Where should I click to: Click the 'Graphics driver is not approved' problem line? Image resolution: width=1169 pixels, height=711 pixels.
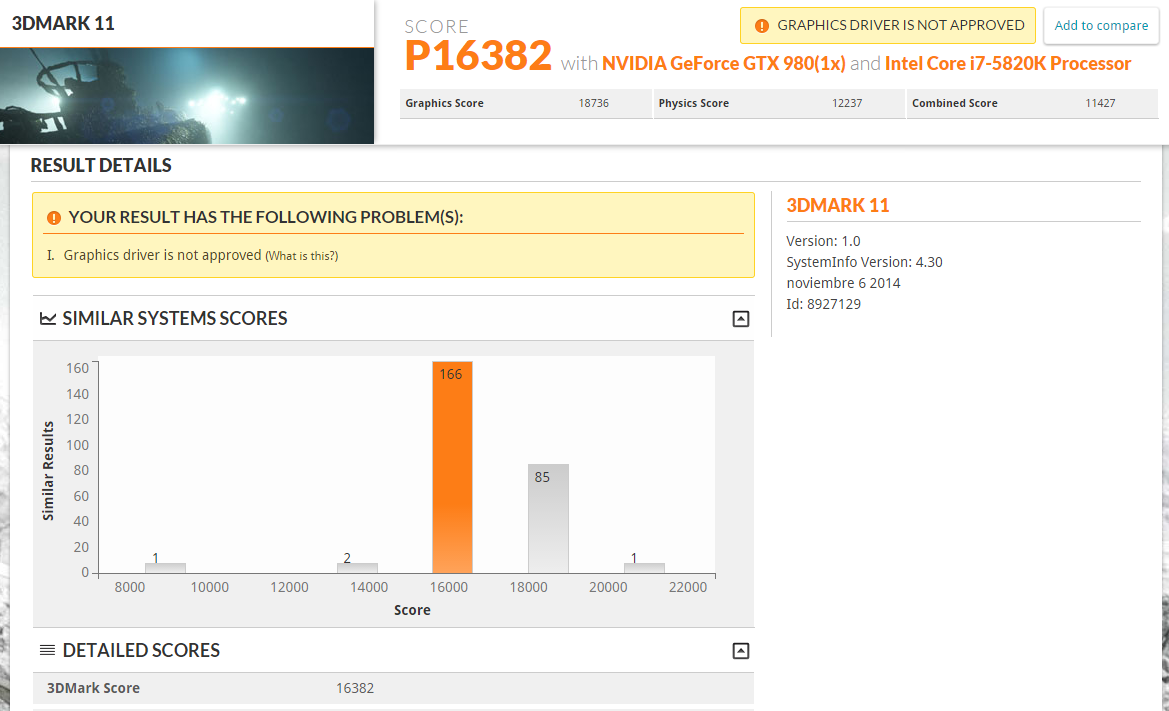(x=163, y=255)
